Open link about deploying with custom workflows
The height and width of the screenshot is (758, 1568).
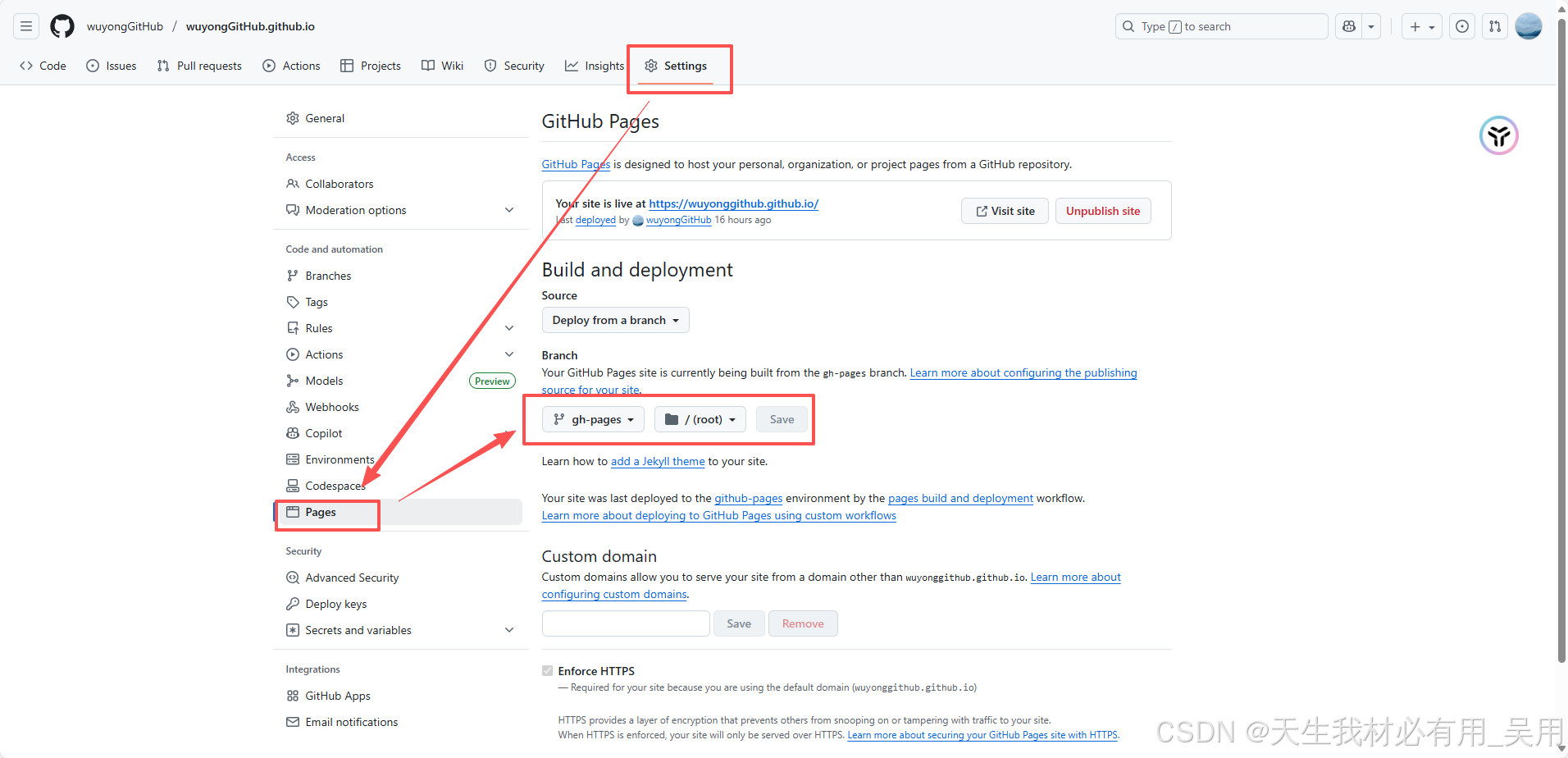tap(719, 515)
